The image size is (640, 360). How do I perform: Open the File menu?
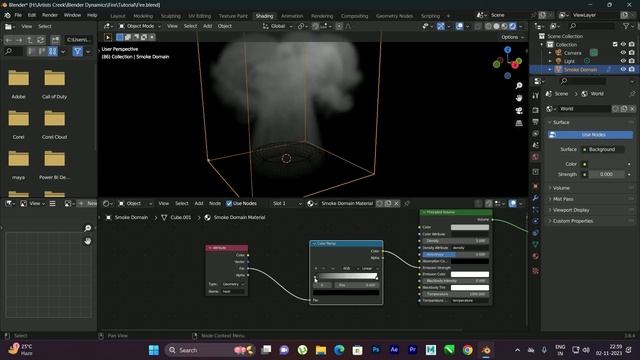coord(18,15)
